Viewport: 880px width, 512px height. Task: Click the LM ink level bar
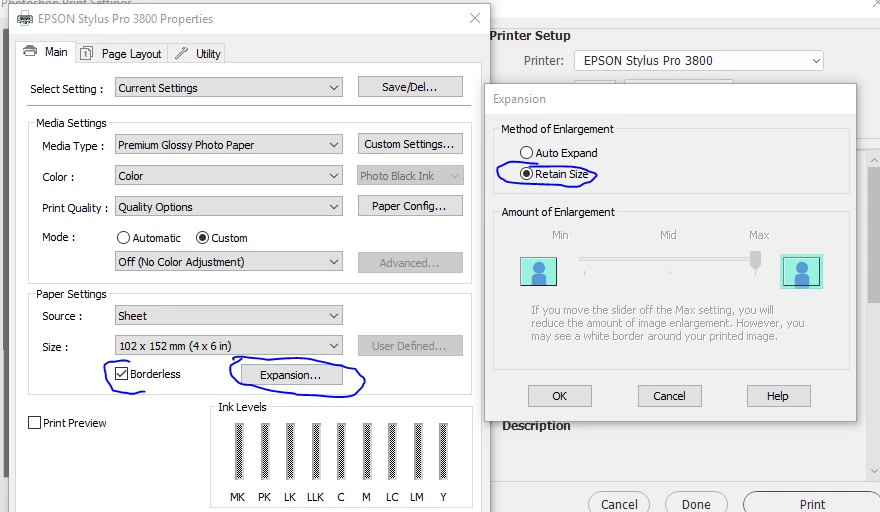(418, 451)
